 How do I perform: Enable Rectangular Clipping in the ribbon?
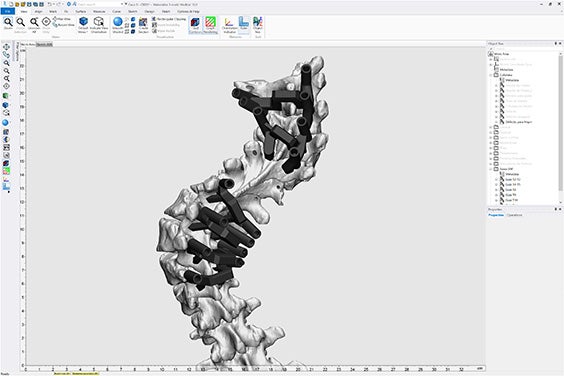click(169, 19)
